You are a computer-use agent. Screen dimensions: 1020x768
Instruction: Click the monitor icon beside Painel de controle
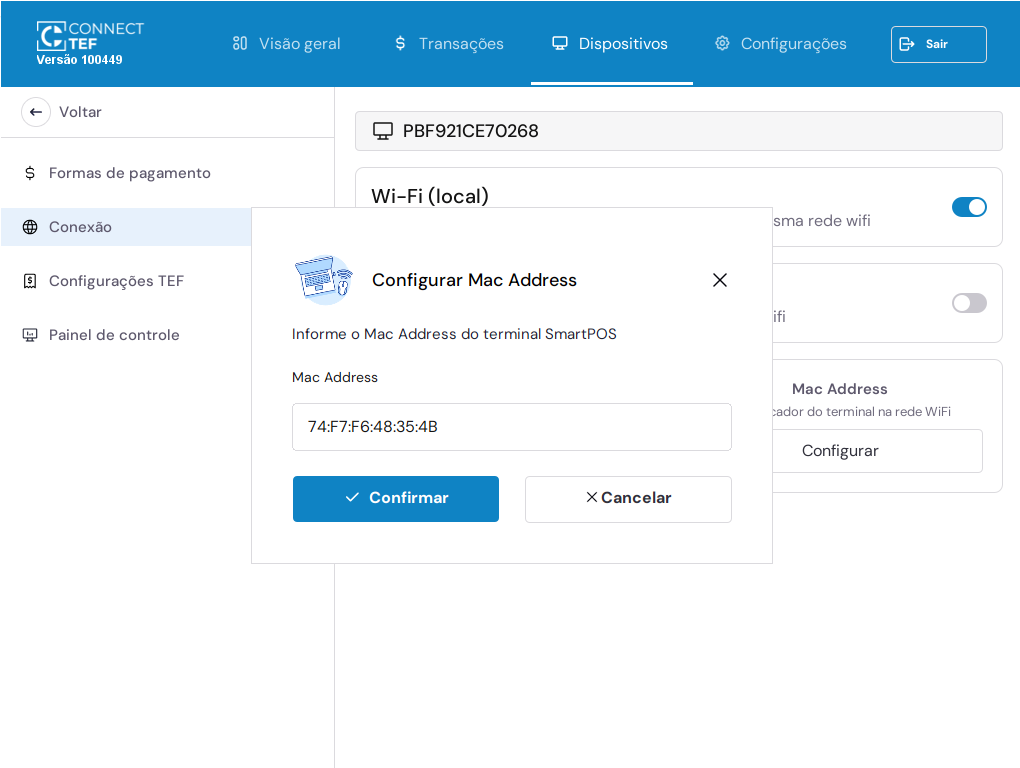tap(30, 335)
